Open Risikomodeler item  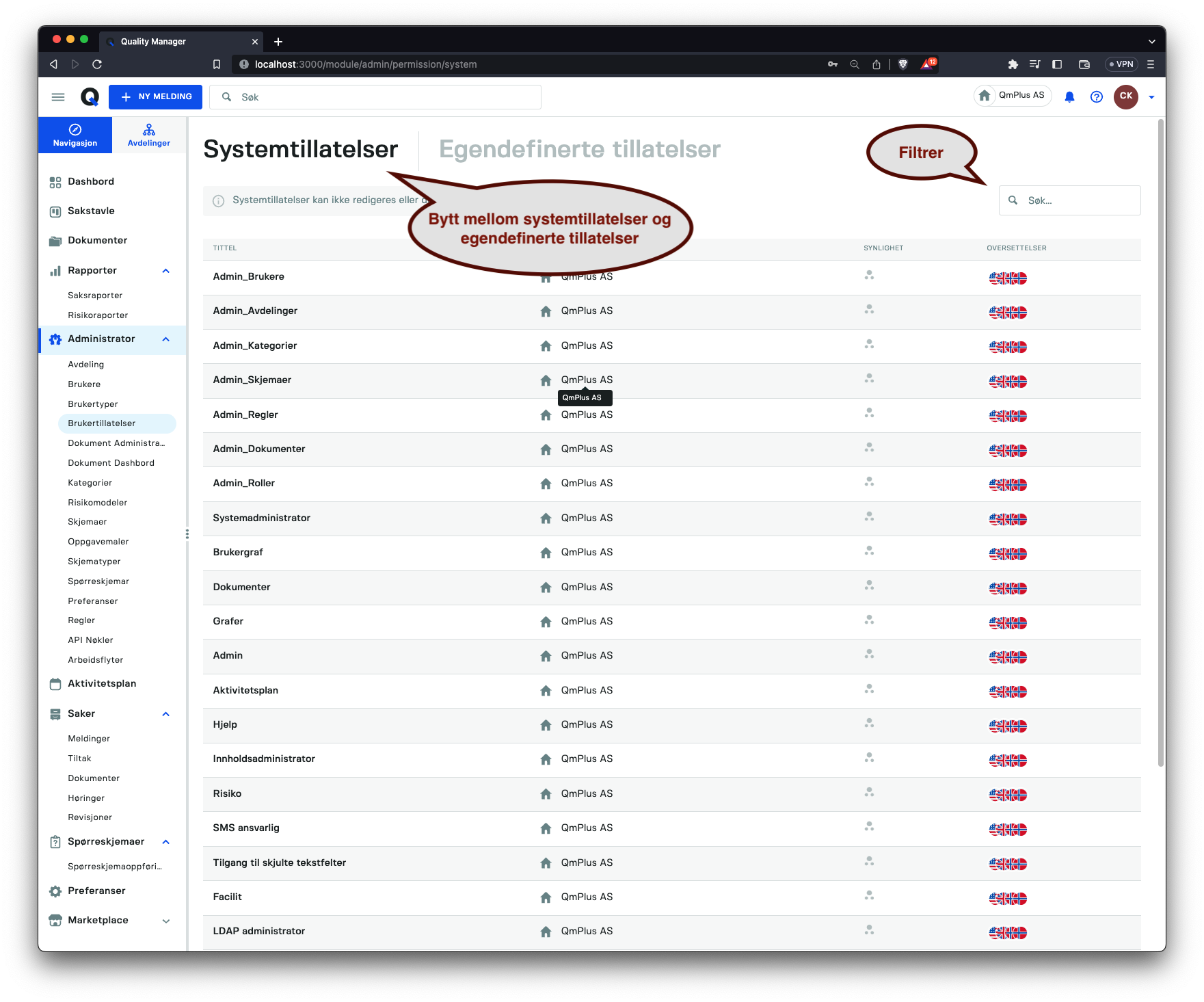click(97, 503)
